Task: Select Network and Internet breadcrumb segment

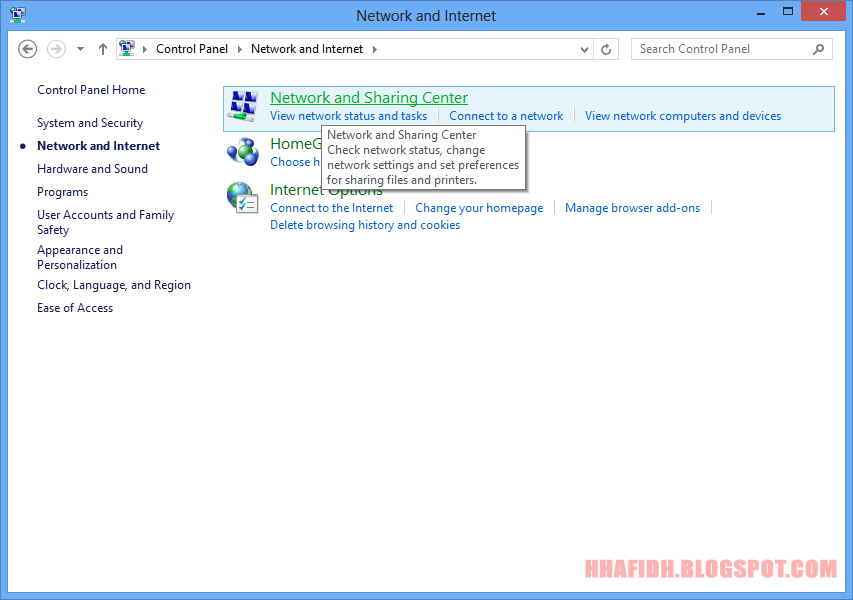Action: [307, 48]
